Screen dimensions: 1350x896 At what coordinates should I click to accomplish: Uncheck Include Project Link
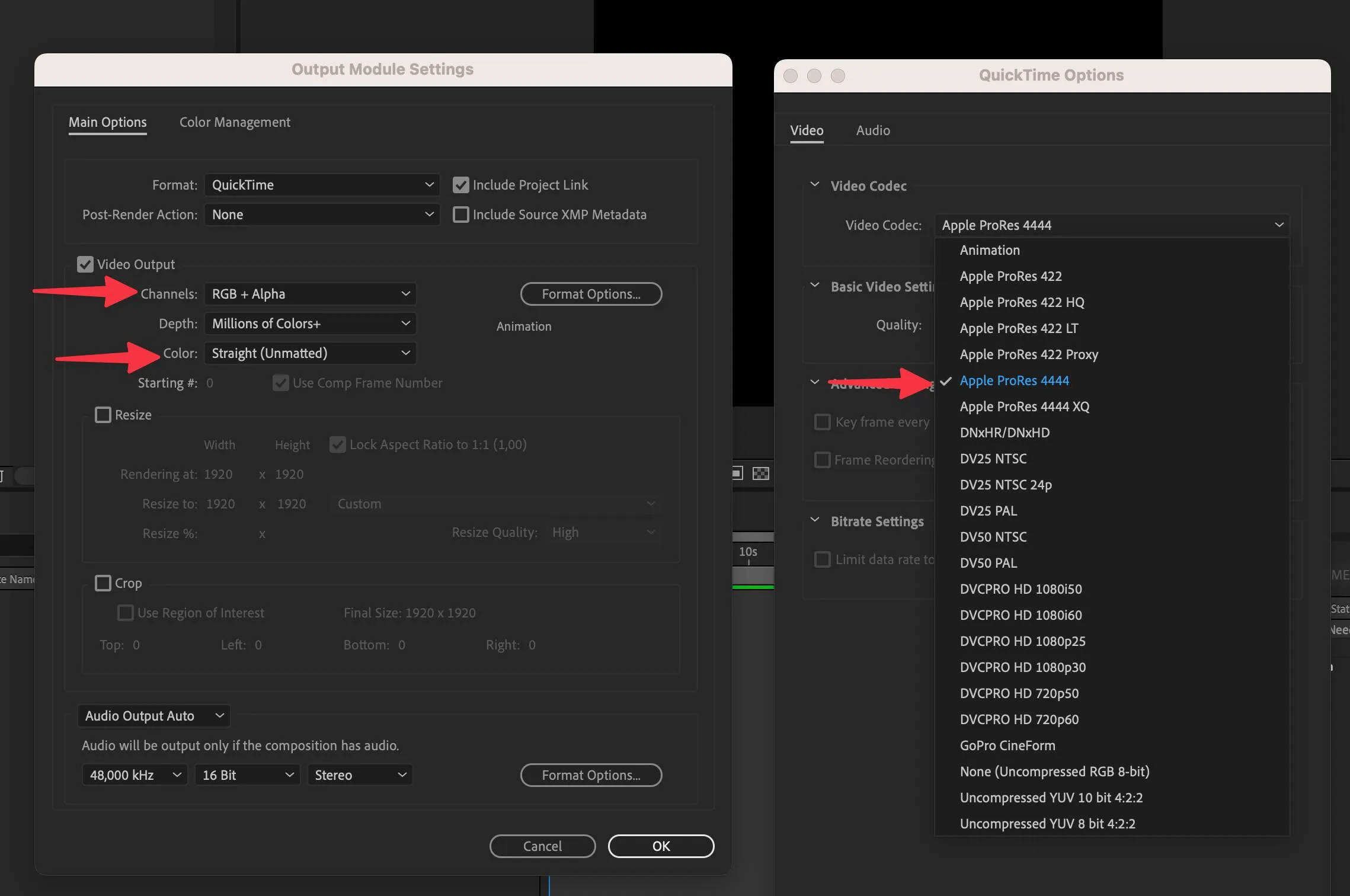pyautogui.click(x=460, y=185)
